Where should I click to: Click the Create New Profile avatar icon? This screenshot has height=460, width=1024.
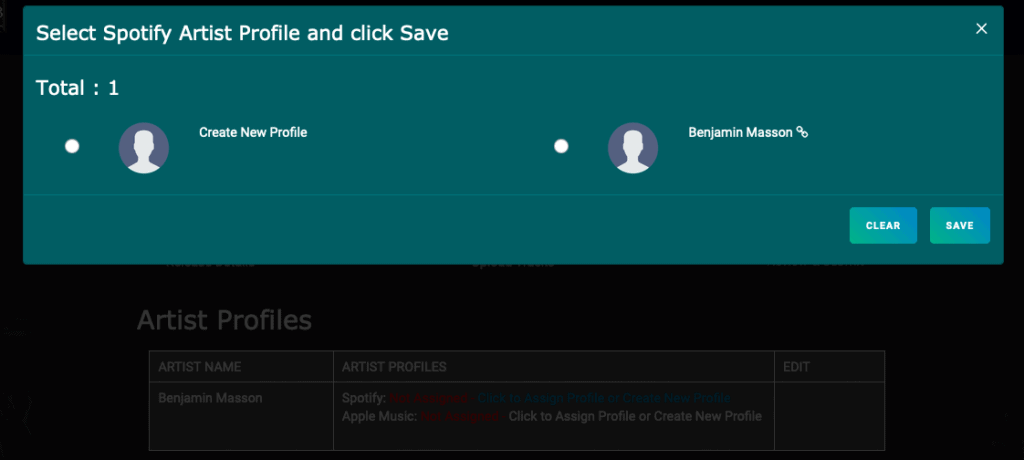[144, 148]
